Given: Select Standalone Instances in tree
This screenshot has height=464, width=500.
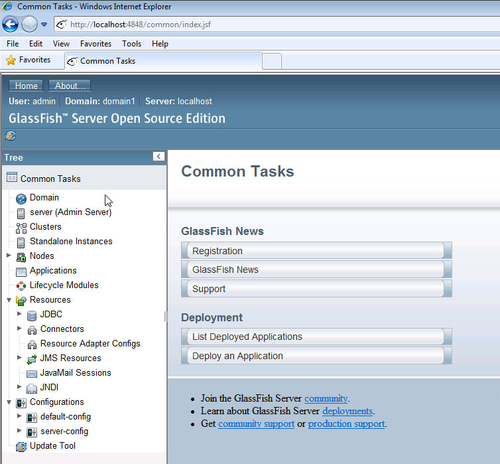Looking at the screenshot, I should click(71, 241).
